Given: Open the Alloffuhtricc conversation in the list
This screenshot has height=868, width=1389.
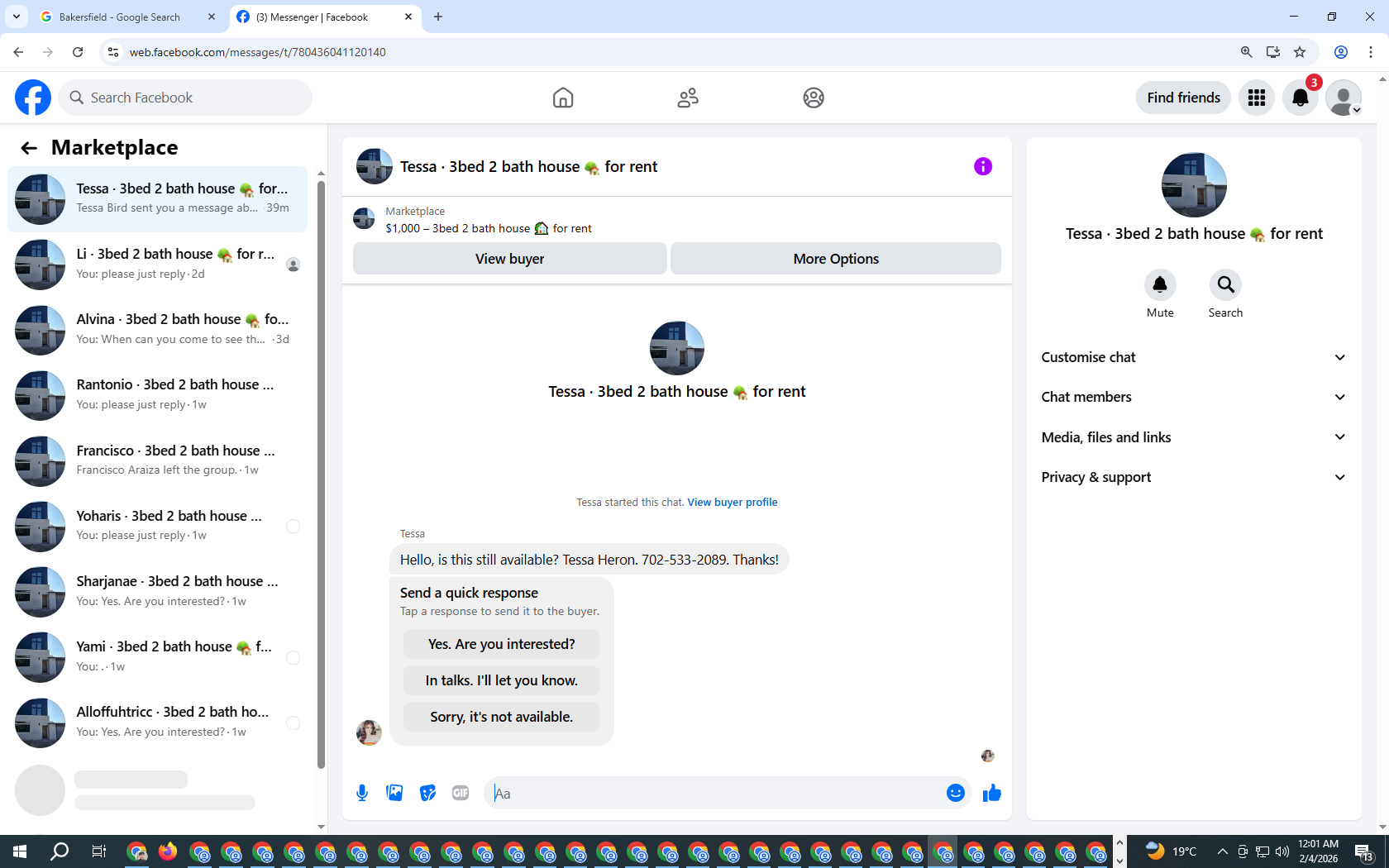Looking at the screenshot, I should (x=157, y=723).
